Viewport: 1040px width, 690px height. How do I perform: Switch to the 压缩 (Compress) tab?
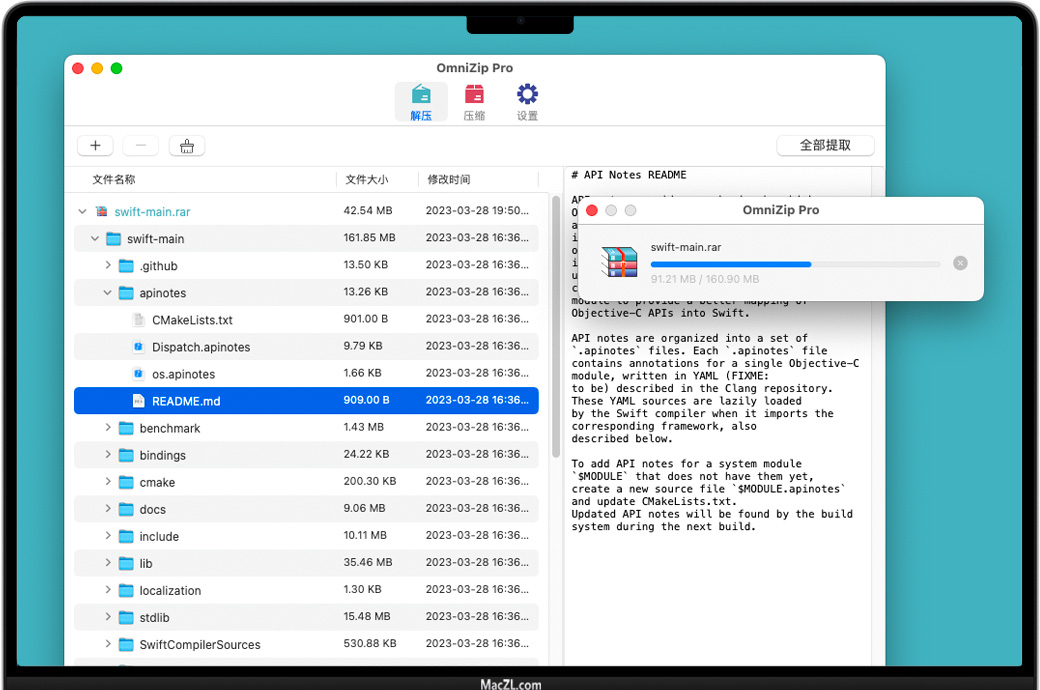click(x=474, y=102)
